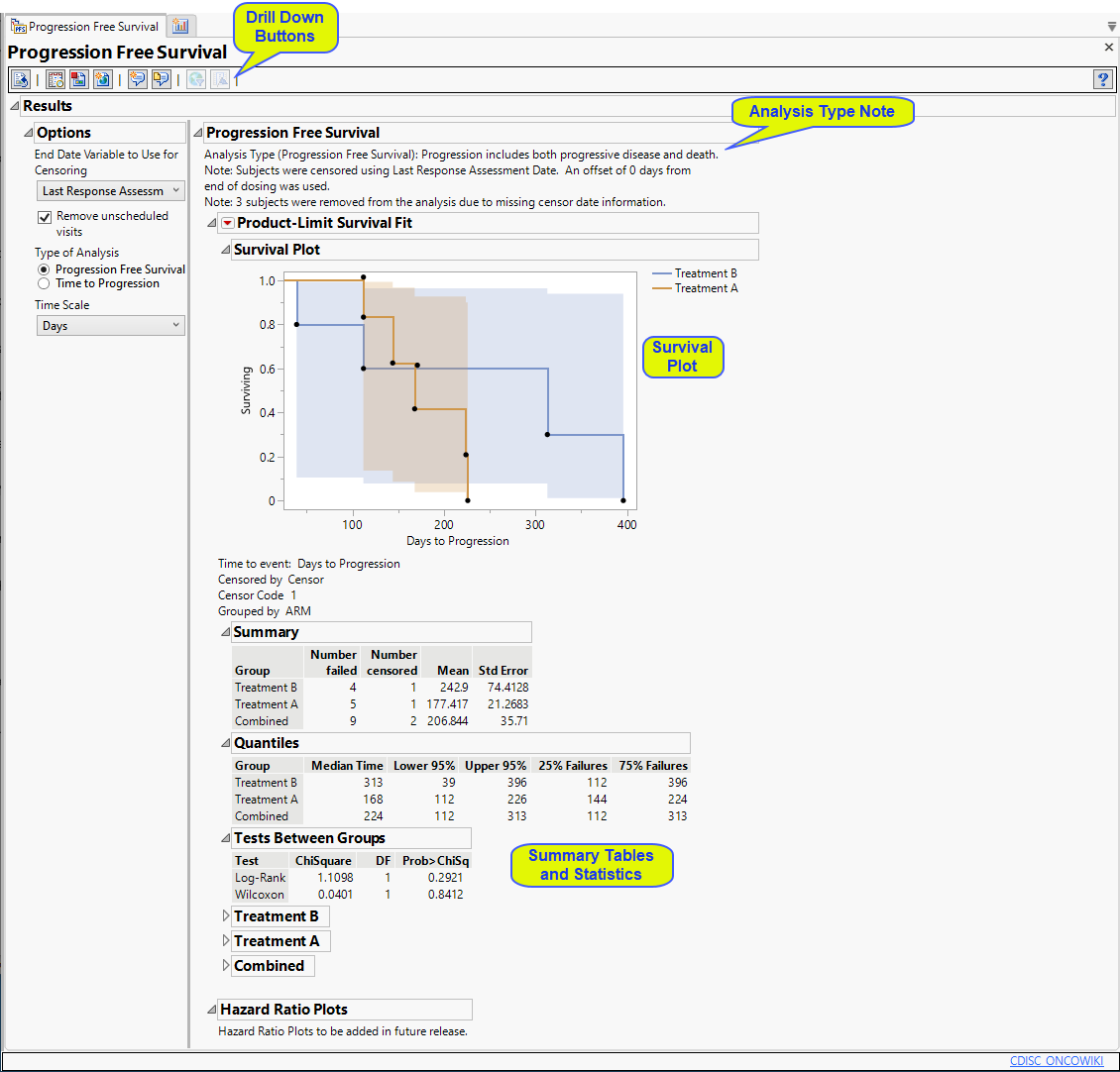Image resolution: width=1120 pixels, height=1072 pixels.
Task: Click the grayed globe filter toolbar icon
Action: click(196, 79)
